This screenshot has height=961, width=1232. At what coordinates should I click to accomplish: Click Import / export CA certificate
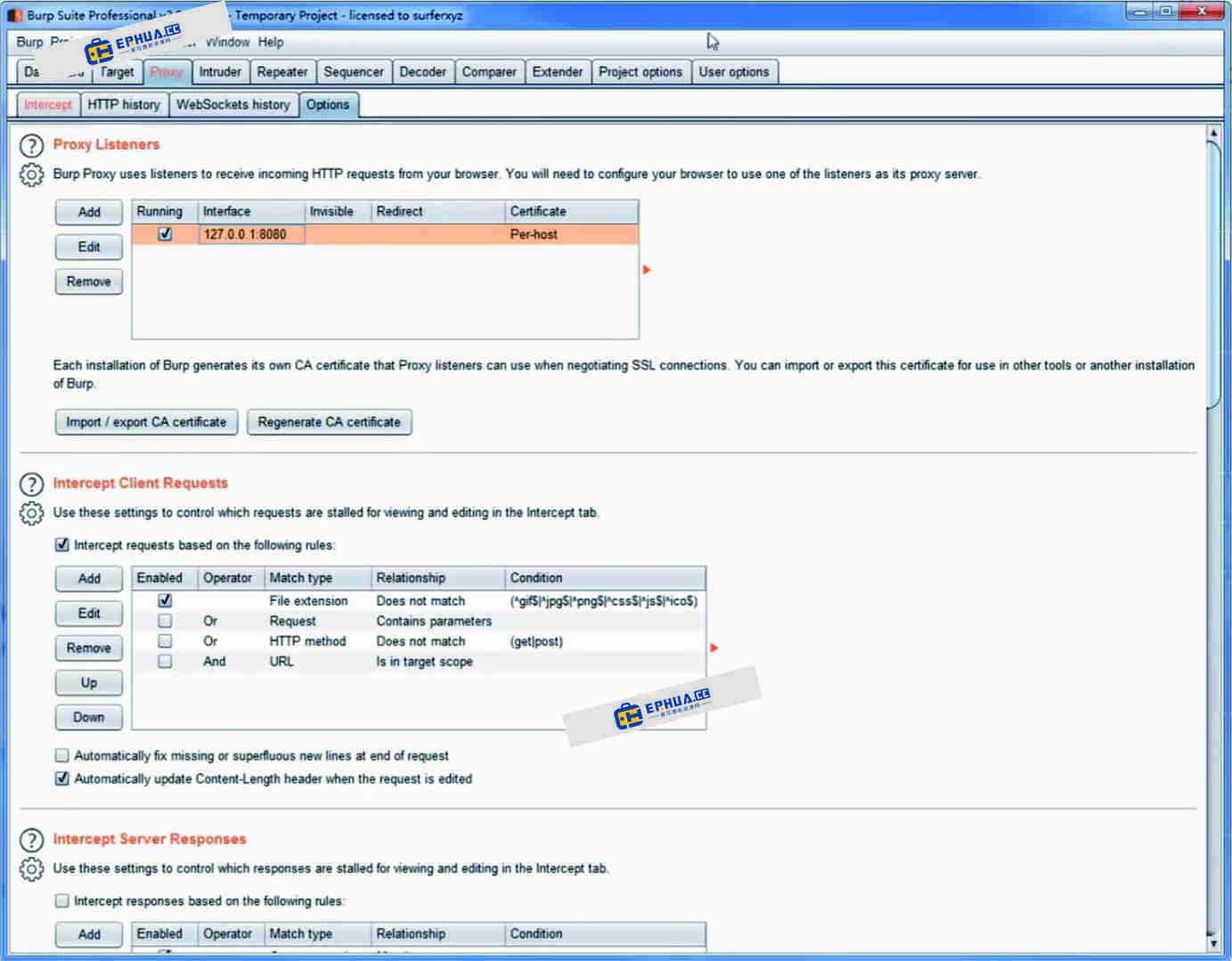(146, 422)
